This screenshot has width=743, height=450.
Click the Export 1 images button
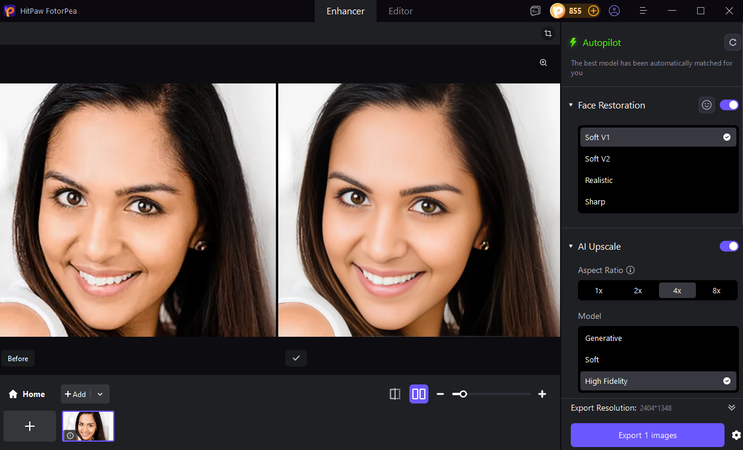647,435
